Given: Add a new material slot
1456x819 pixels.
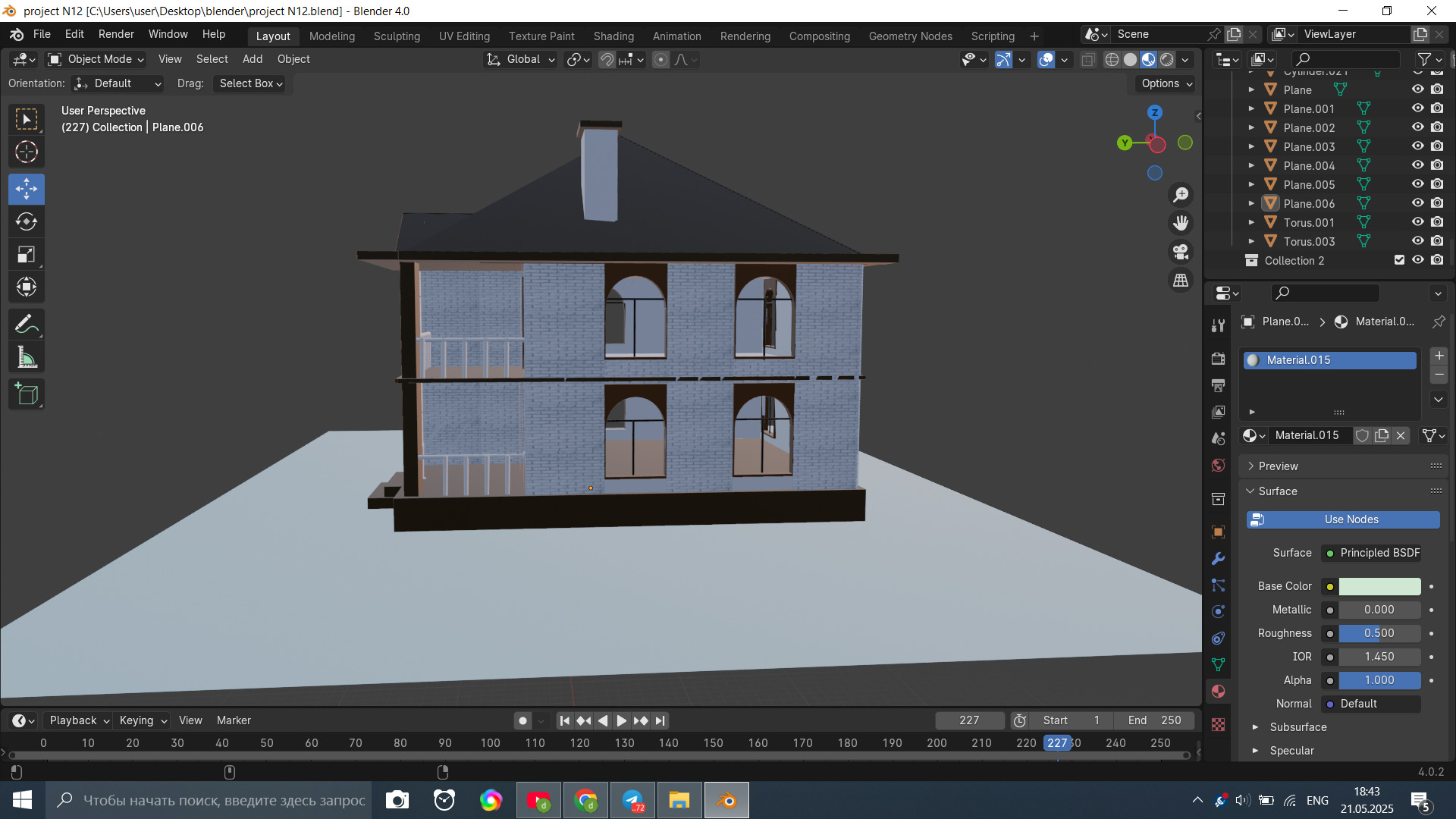Looking at the screenshot, I should (1439, 356).
